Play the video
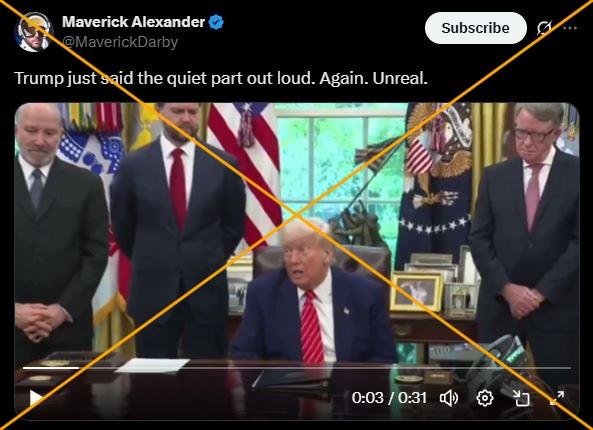 click(36, 398)
